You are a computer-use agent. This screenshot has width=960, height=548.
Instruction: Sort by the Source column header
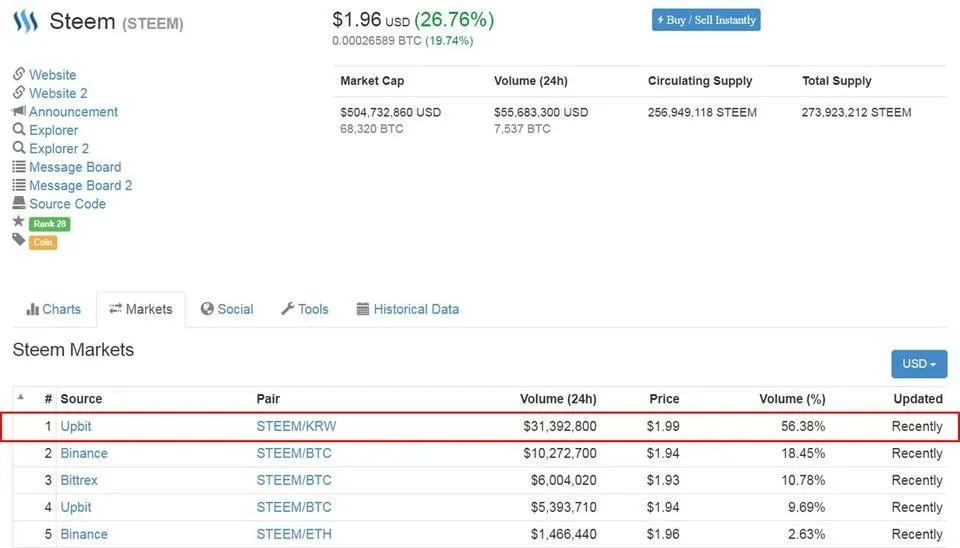(81, 399)
